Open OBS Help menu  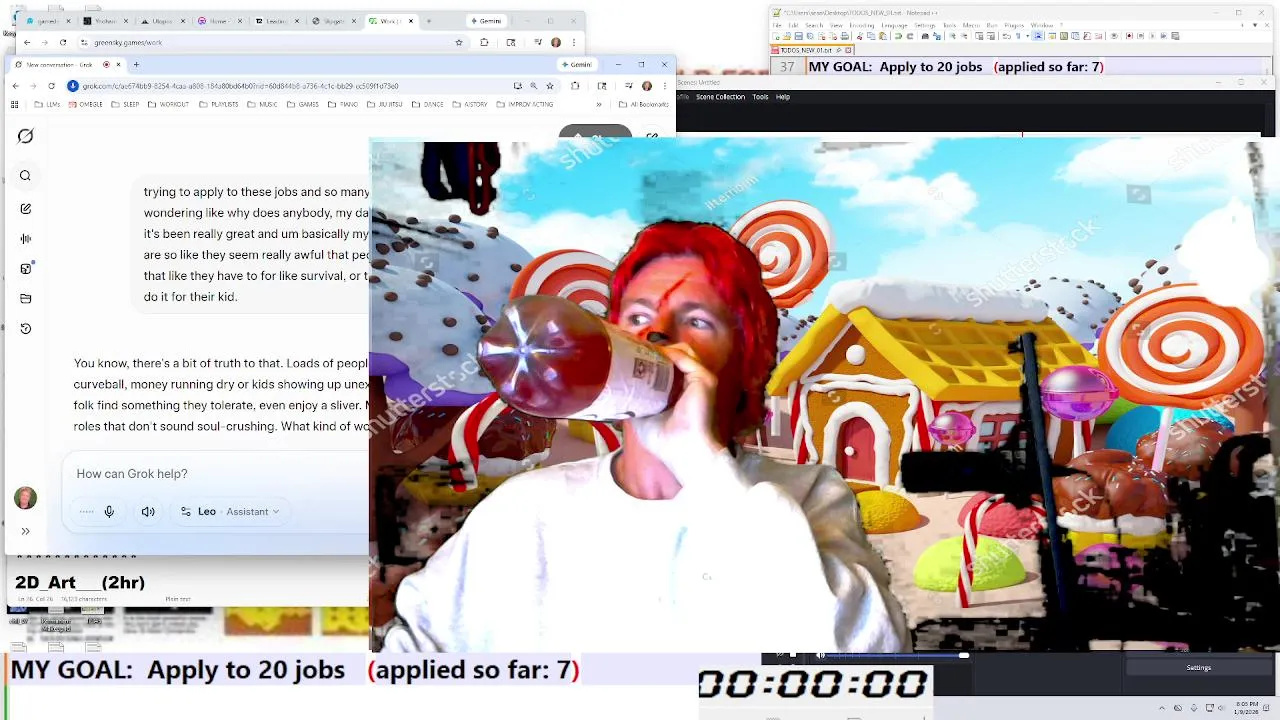point(783,97)
